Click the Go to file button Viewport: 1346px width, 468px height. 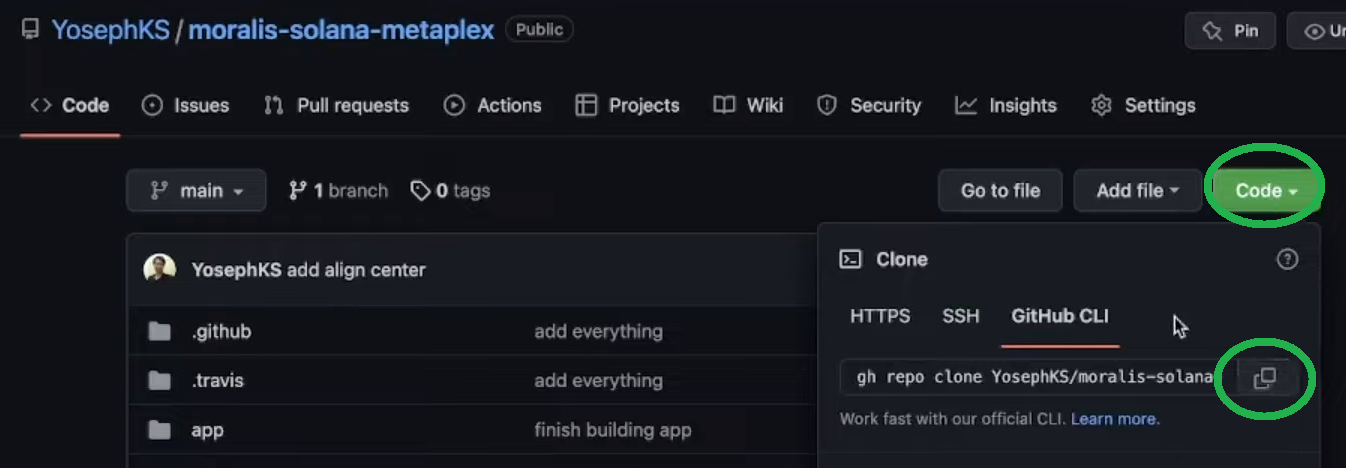(x=1000, y=190)
